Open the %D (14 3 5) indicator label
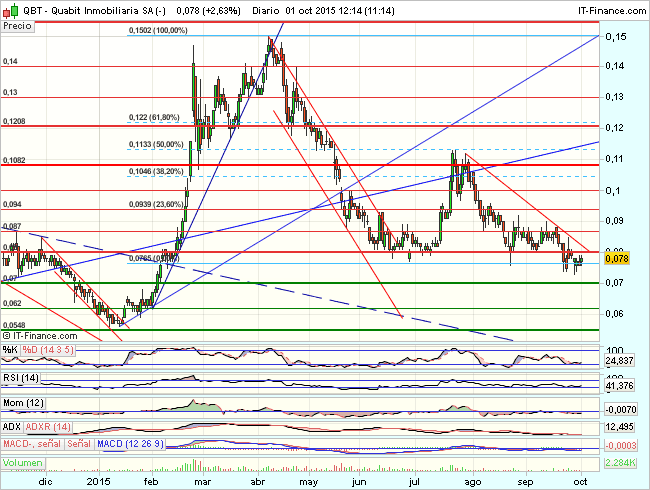This screenshot has width=650, height=490. pos(48,350)
